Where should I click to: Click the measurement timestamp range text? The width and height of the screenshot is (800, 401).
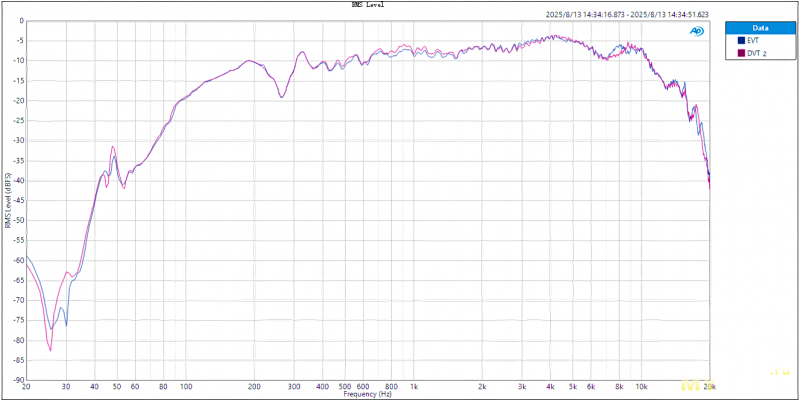[628, 15]
